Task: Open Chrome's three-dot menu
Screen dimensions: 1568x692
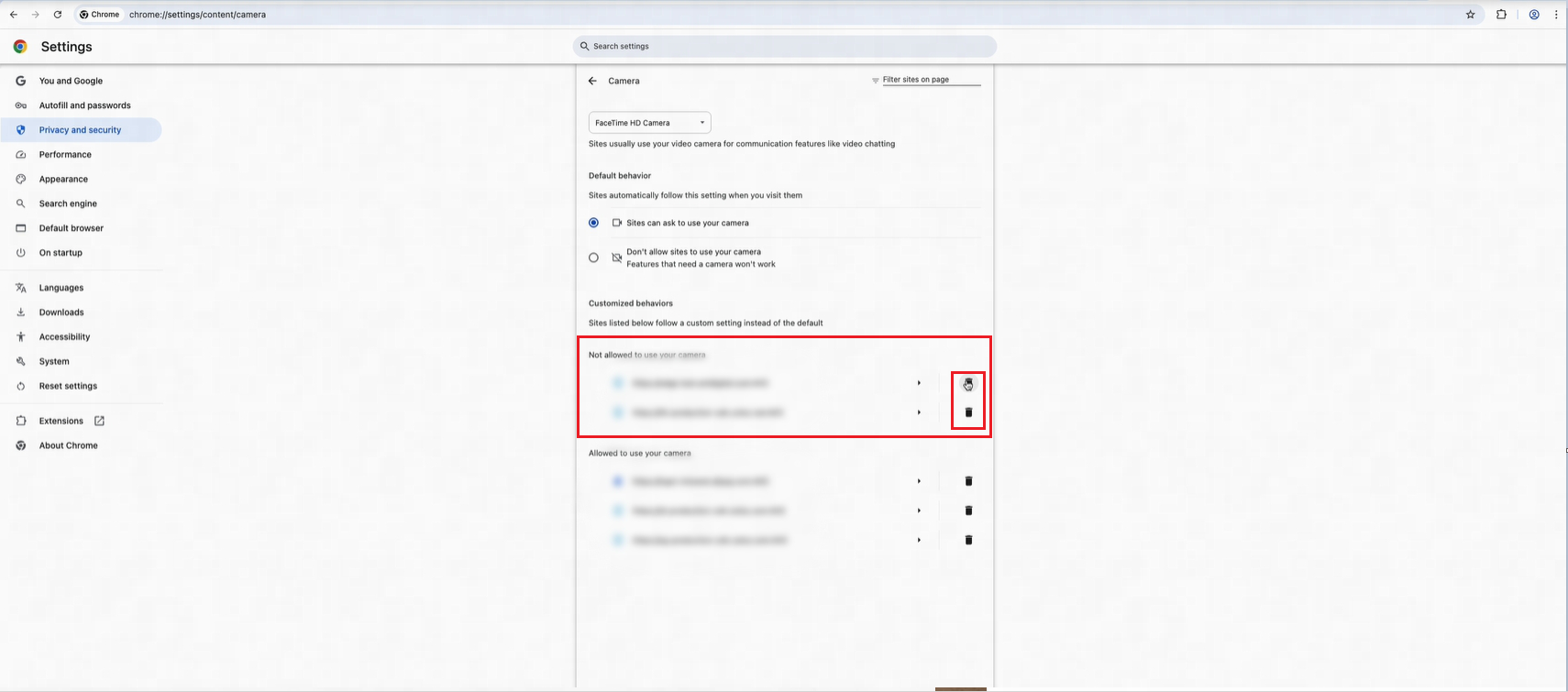Action: click(x=1556, y=15)
